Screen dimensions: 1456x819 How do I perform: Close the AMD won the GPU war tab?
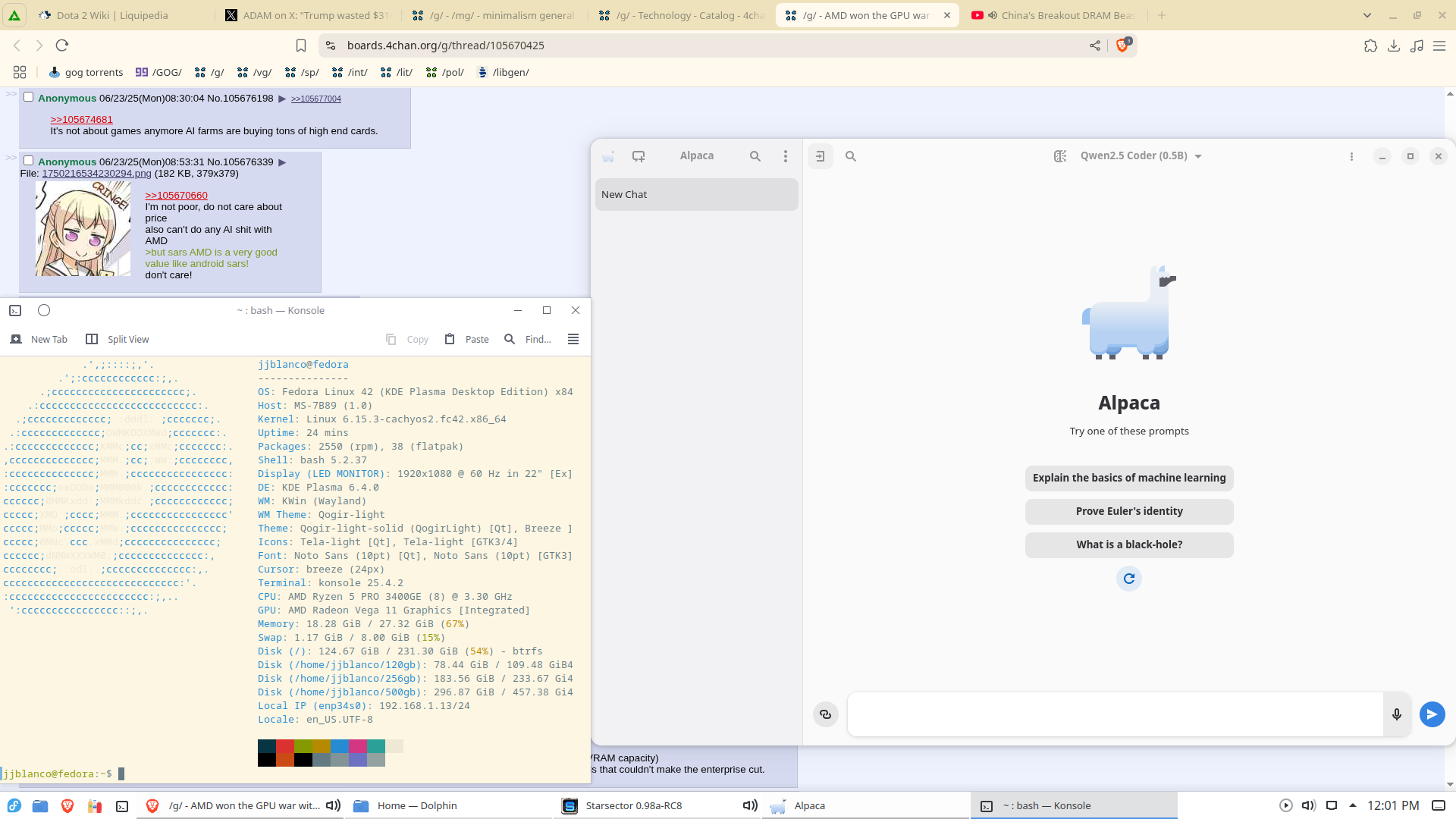[x=947, y=15]
